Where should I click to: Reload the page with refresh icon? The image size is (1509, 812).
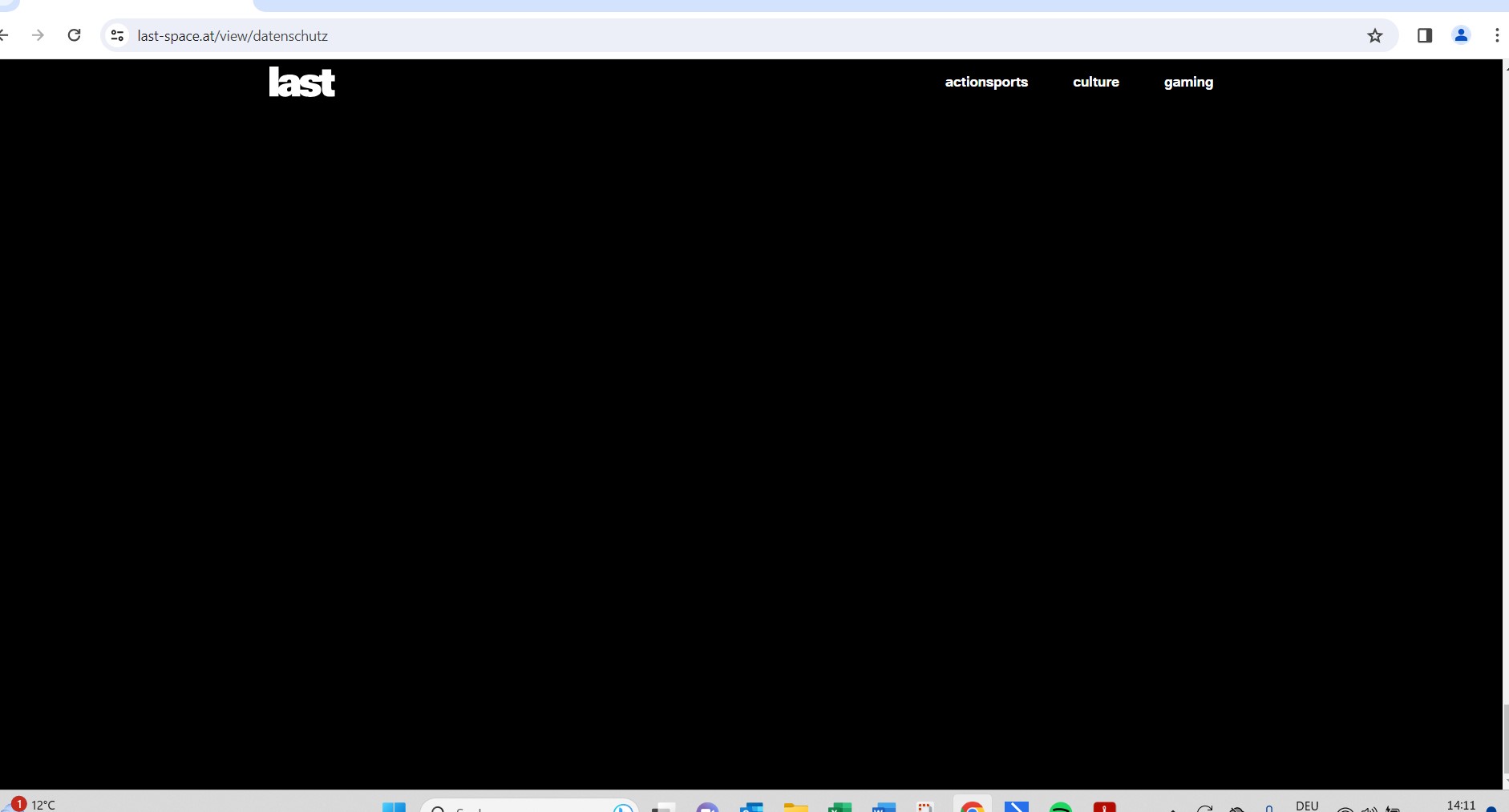pos(75,35)
